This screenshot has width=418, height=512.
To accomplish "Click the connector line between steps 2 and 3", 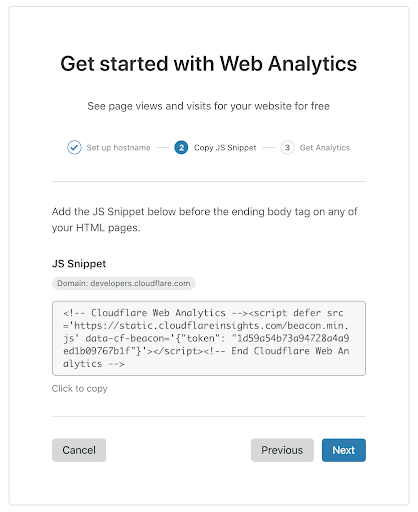I will coord(268,148).
